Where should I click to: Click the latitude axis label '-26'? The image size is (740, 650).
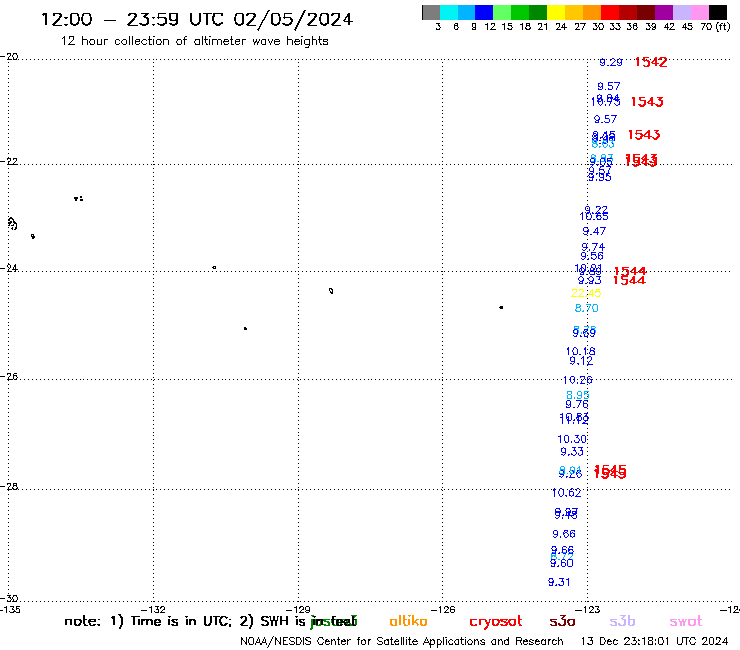[9, 377]
